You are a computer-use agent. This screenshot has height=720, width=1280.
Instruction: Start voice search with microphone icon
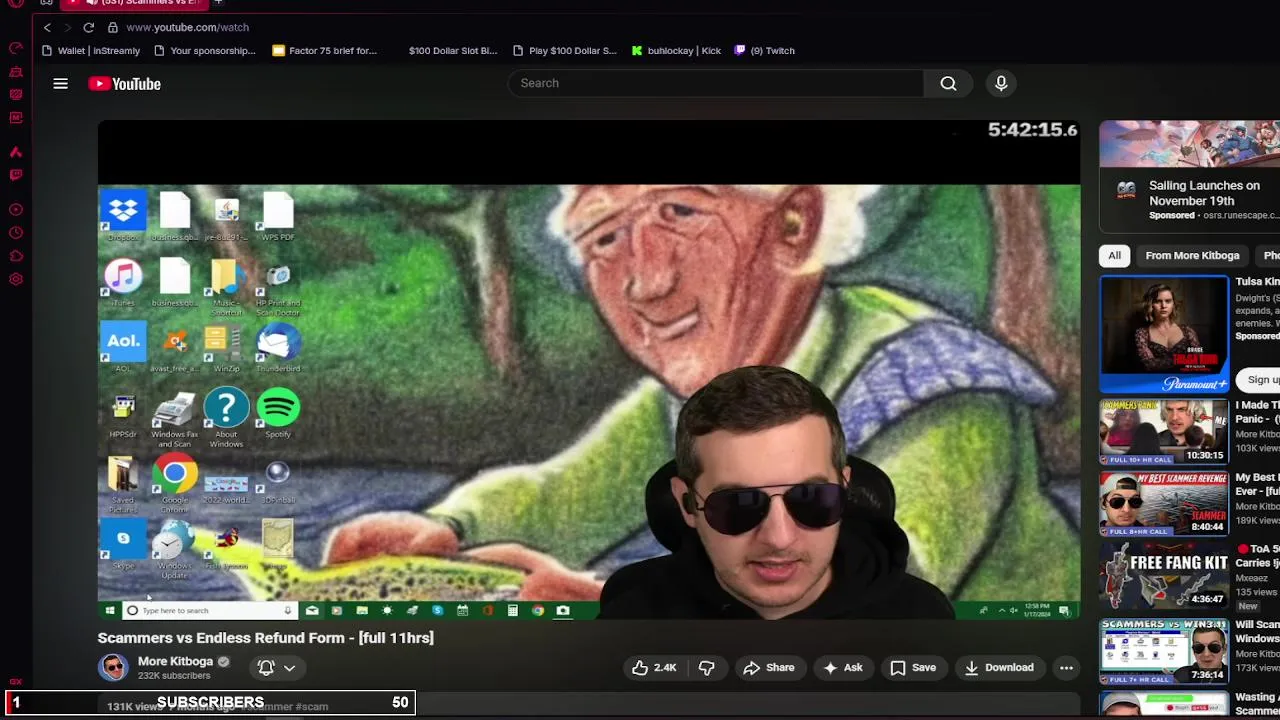[x=1001, y=83]
